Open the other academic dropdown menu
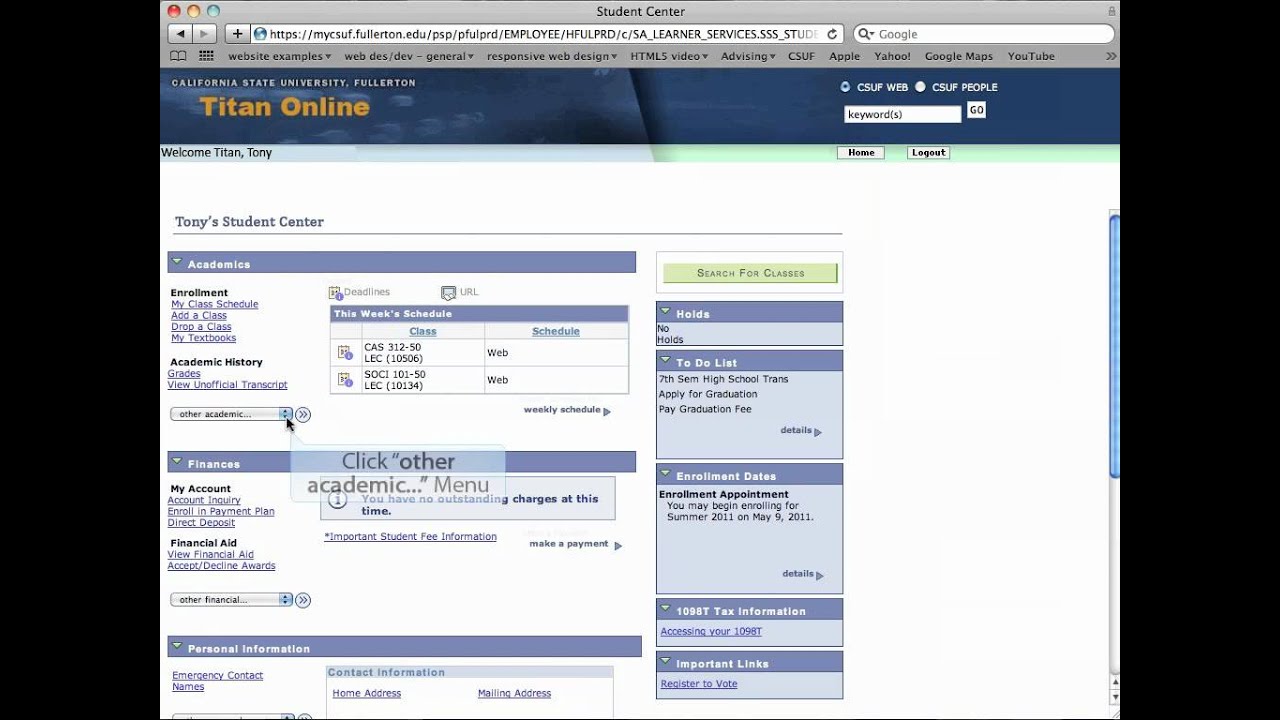 click(x=231, y=414)
